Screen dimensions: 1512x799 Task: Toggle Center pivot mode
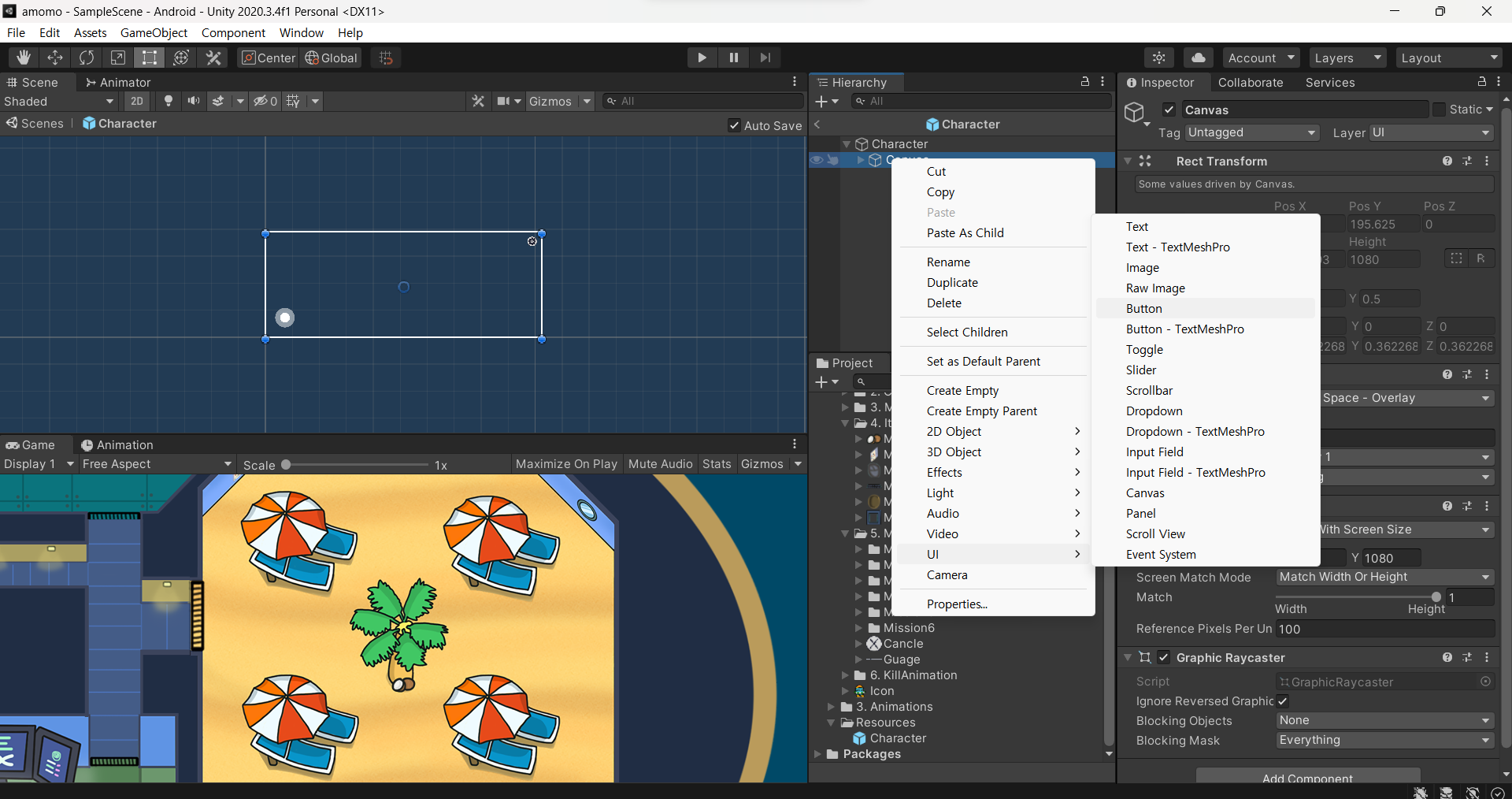(x=269, y=58)
